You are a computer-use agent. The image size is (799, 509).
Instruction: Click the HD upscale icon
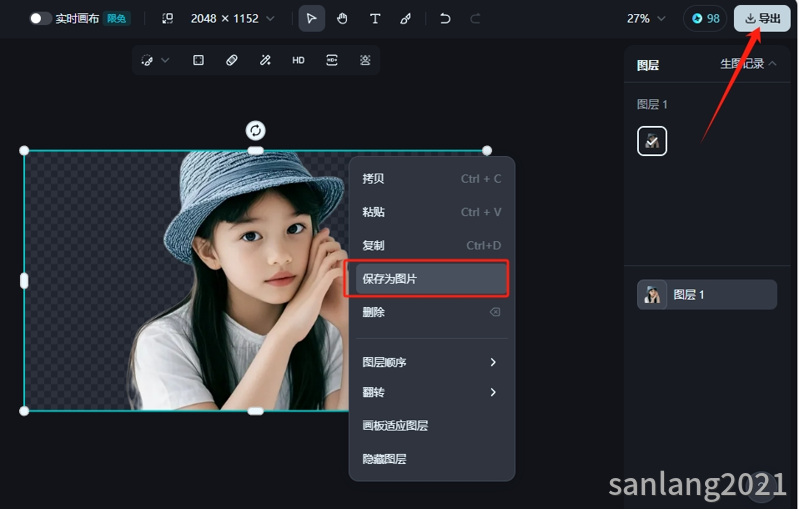coord(299,61)
